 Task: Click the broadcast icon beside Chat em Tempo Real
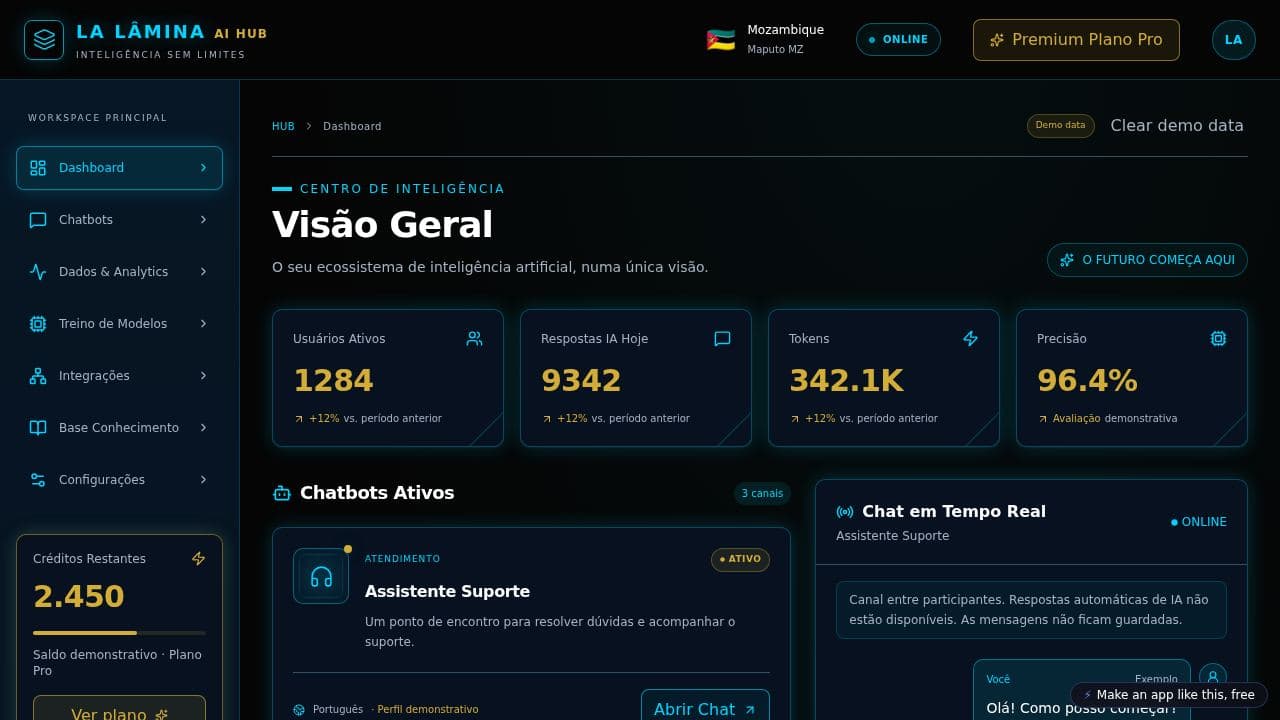845,512
